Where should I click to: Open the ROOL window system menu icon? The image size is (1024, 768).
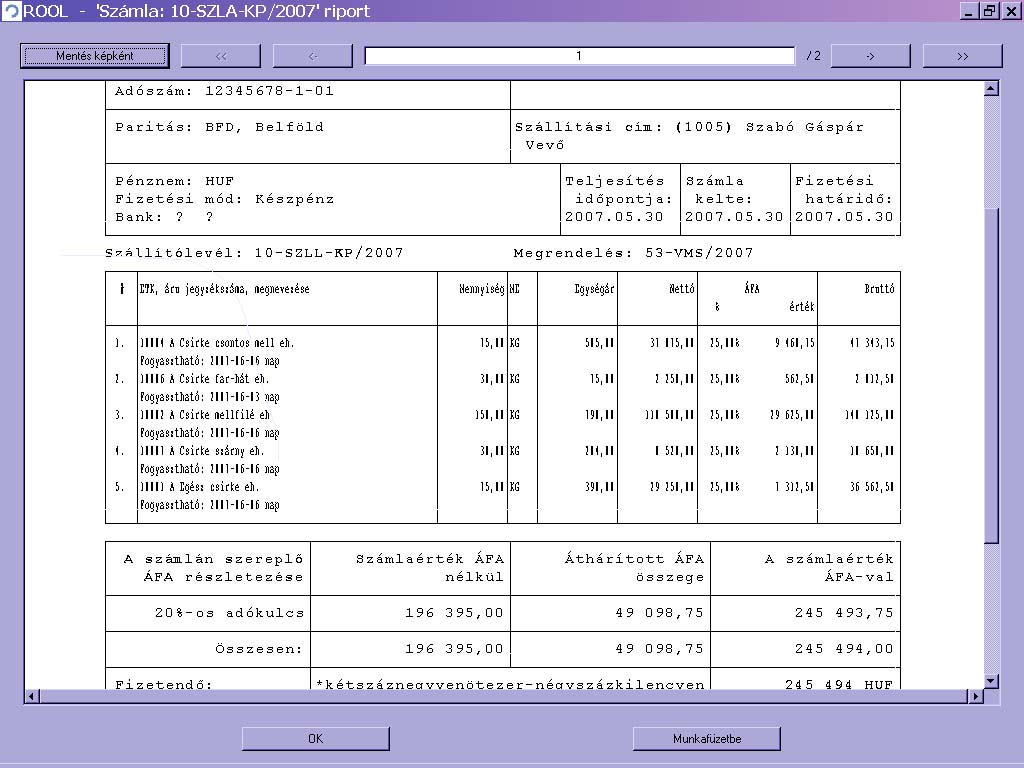coord(11,11)
